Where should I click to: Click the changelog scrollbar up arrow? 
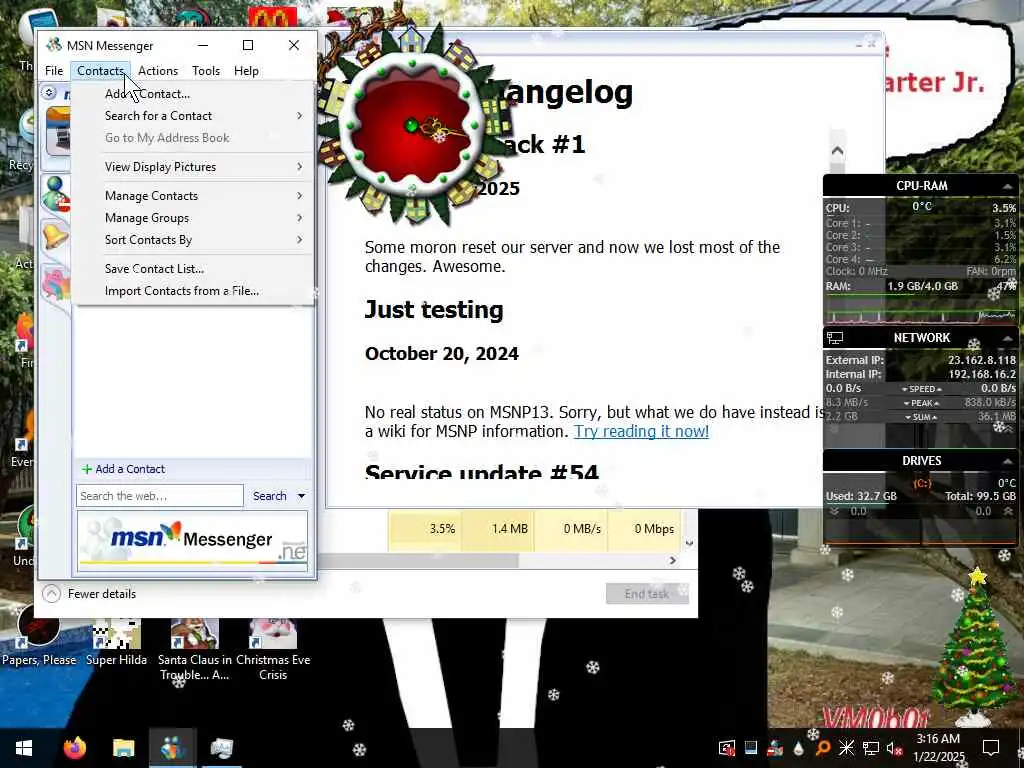pyautogui.click(x=837, y=151)
